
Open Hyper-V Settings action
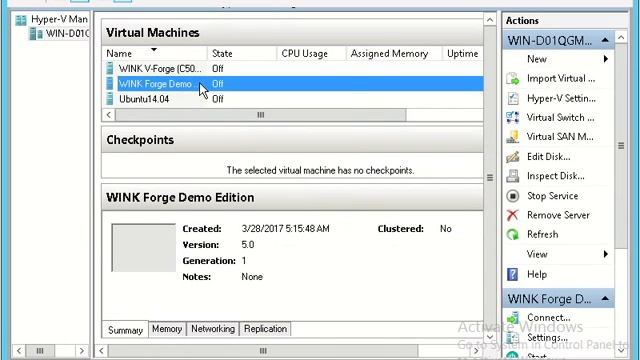pos(561,98)
